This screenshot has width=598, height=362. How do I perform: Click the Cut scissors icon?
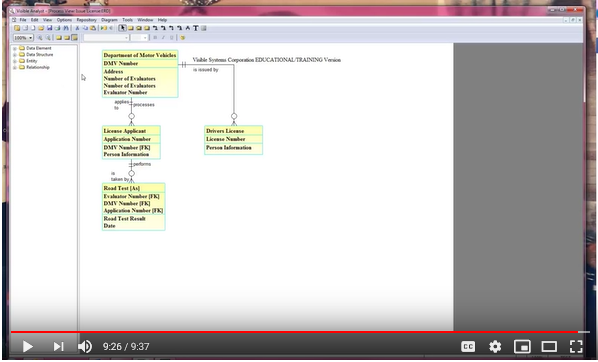click(x=77, y=28)
